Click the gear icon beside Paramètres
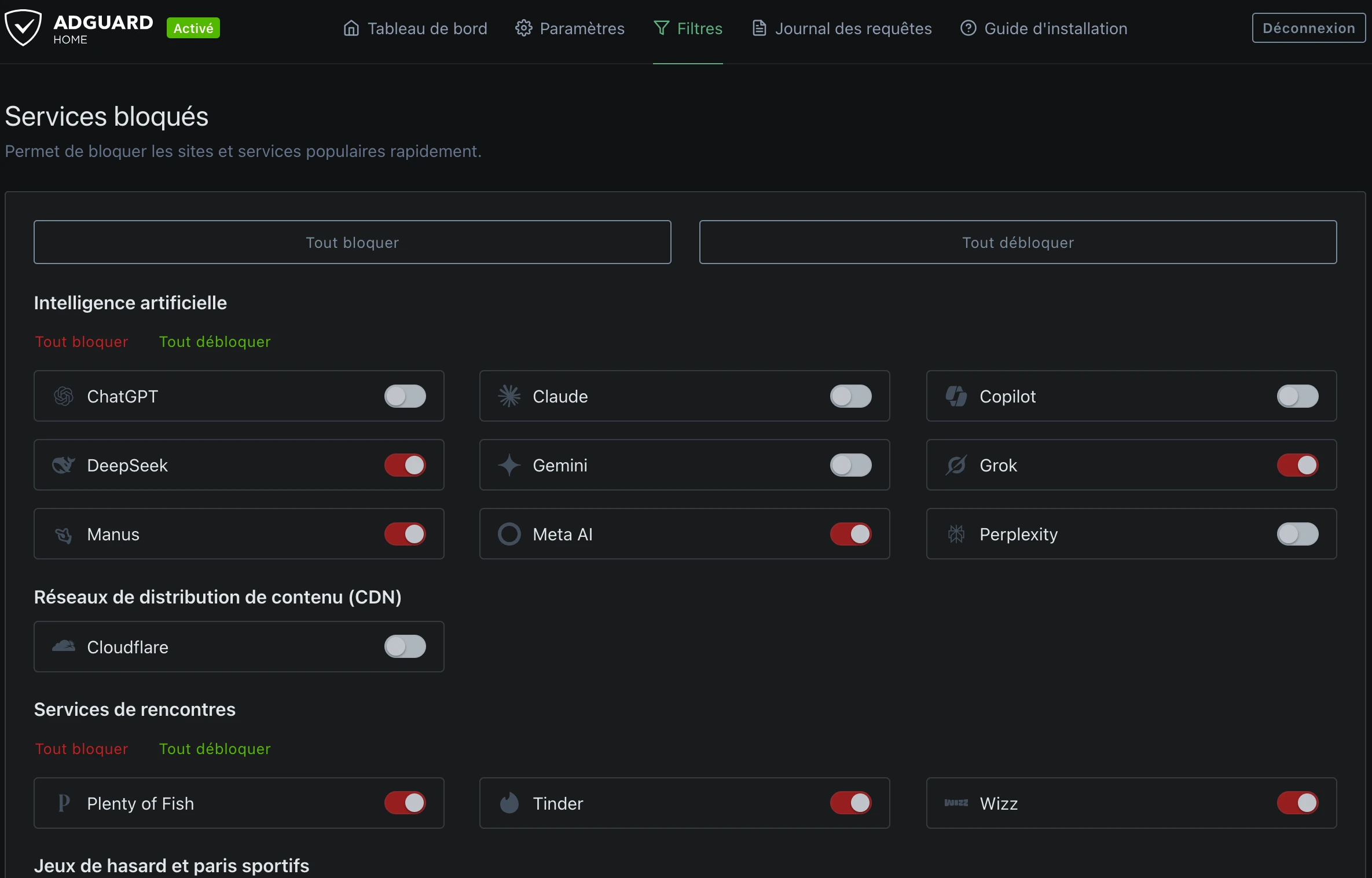This screenshot has height=878, width=1372. 524,28
